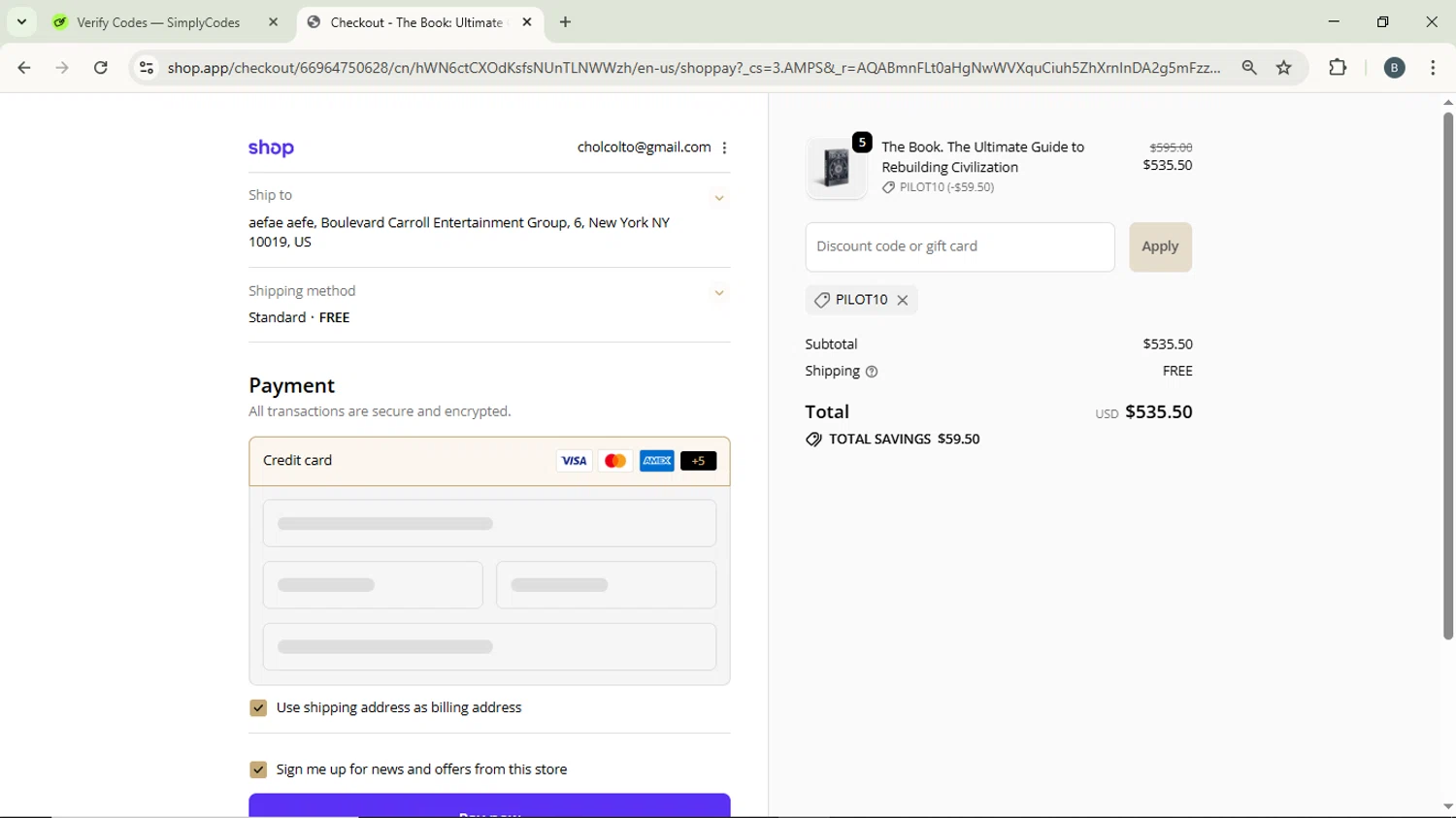This screenshot has height=818, width=1456.
Task: Click the shipping address text
Action: click(459, 232)
